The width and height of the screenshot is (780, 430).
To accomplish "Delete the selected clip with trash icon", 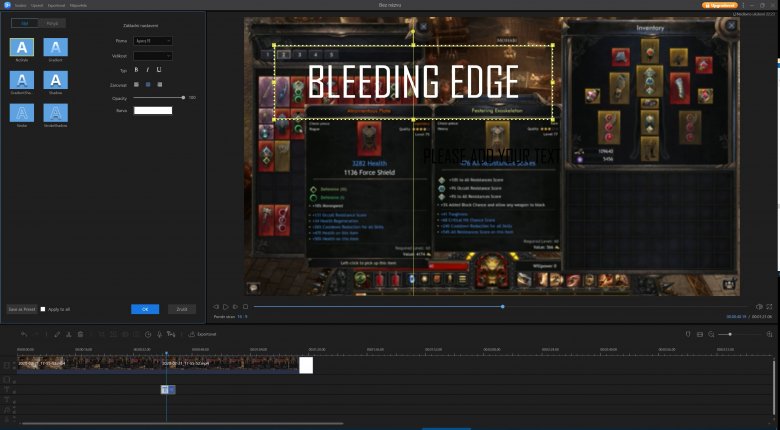I will [x=80, y=334].
